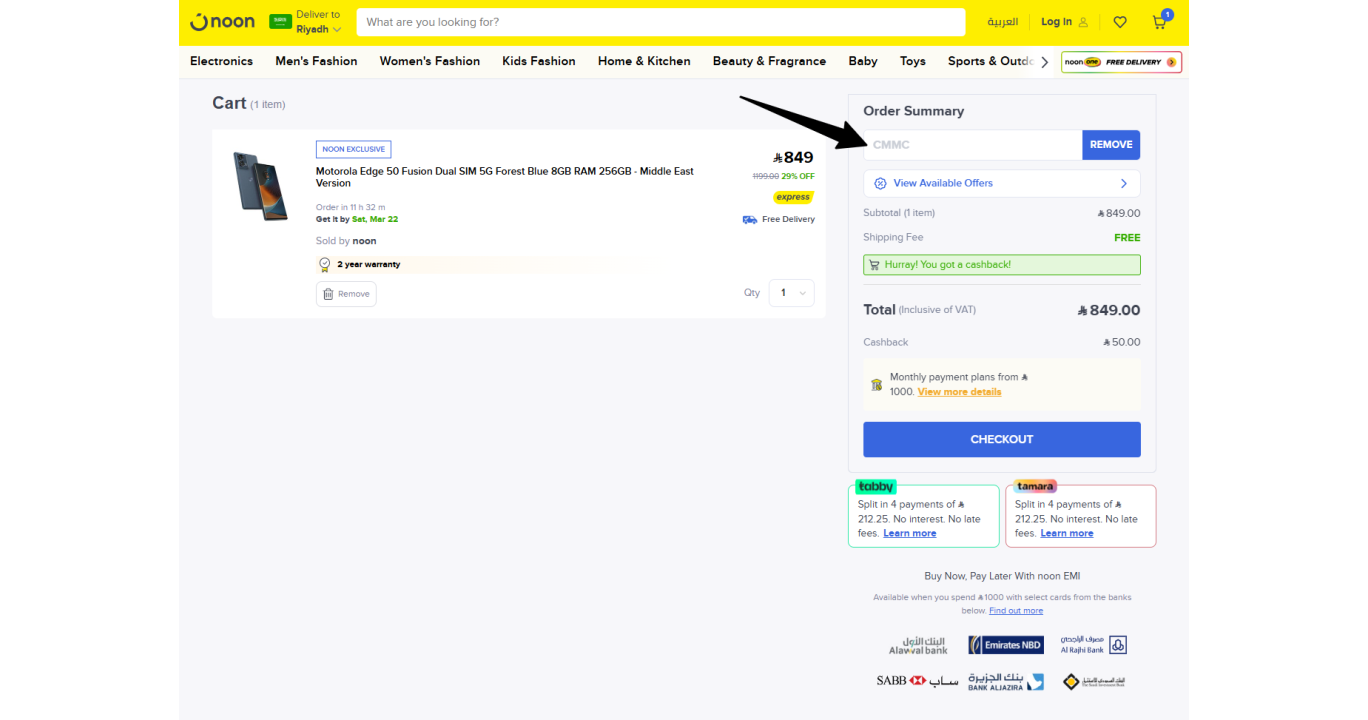1368x720 pixels.
Task: Click the 2 year warranty badge icon
Action: point(324,265)
